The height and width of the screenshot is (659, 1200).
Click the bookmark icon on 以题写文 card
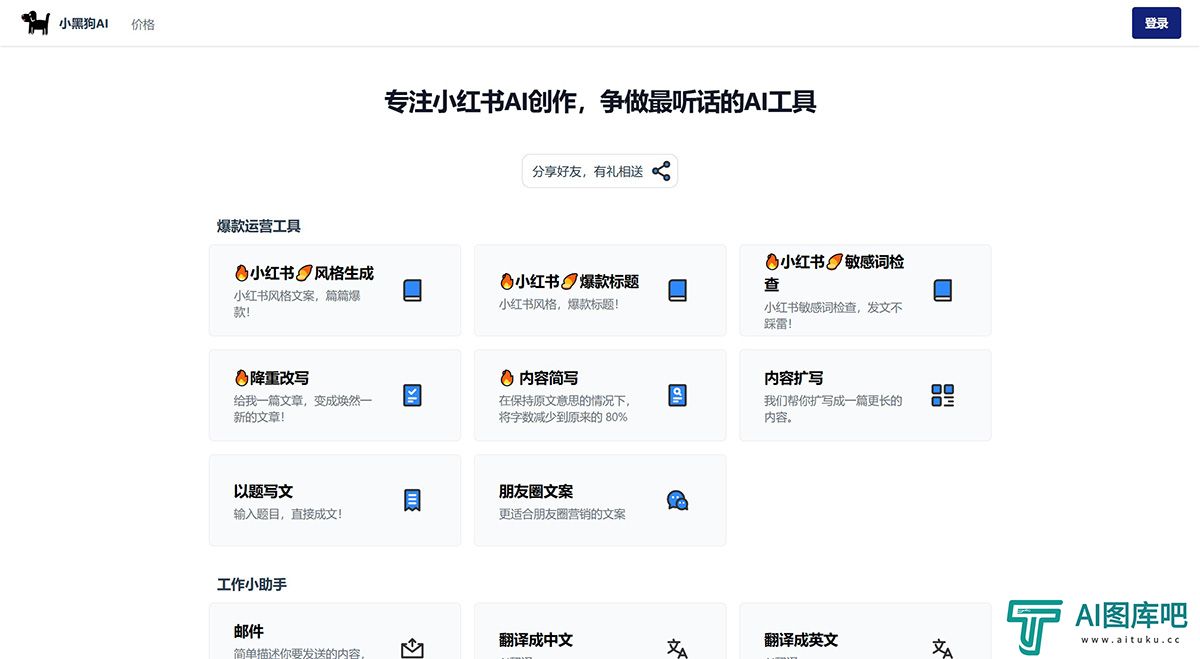(412, 500)
